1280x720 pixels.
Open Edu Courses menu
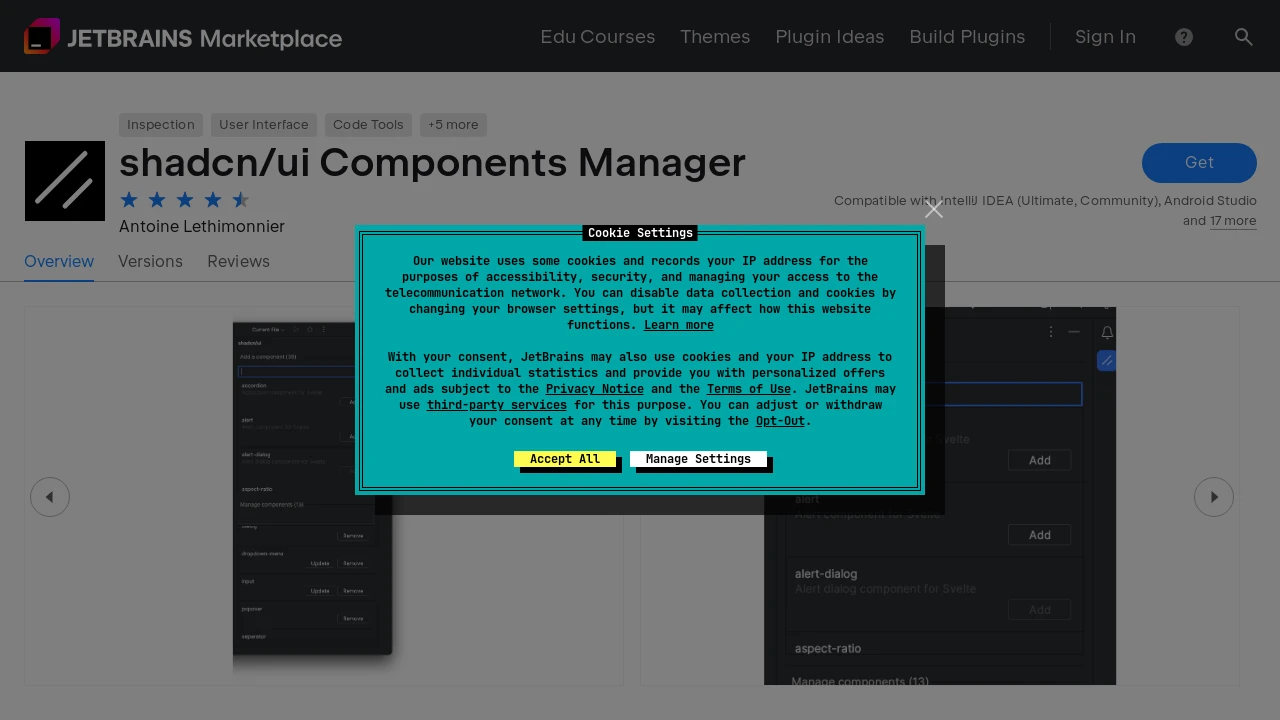(x=598, y=37)
